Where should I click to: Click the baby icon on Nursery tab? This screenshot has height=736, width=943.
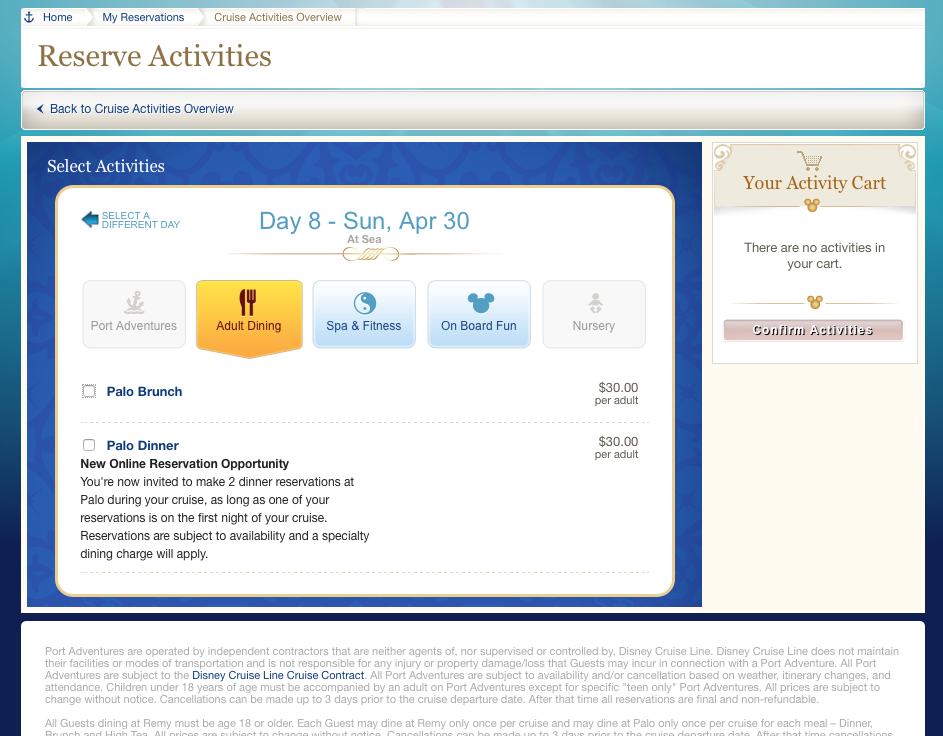(595, 303)
